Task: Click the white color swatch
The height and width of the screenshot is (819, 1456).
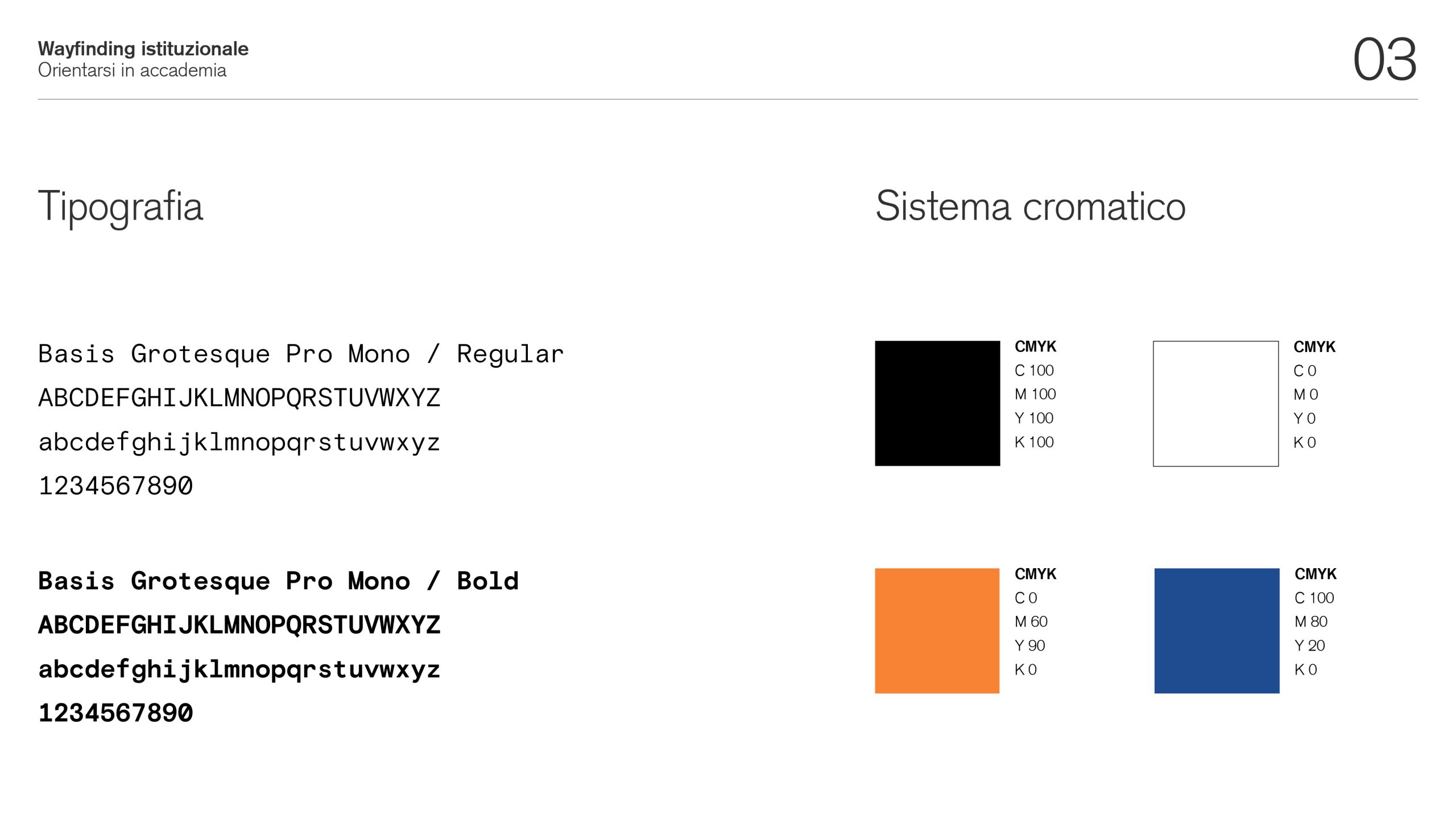Action: (x=1215, y=403)
